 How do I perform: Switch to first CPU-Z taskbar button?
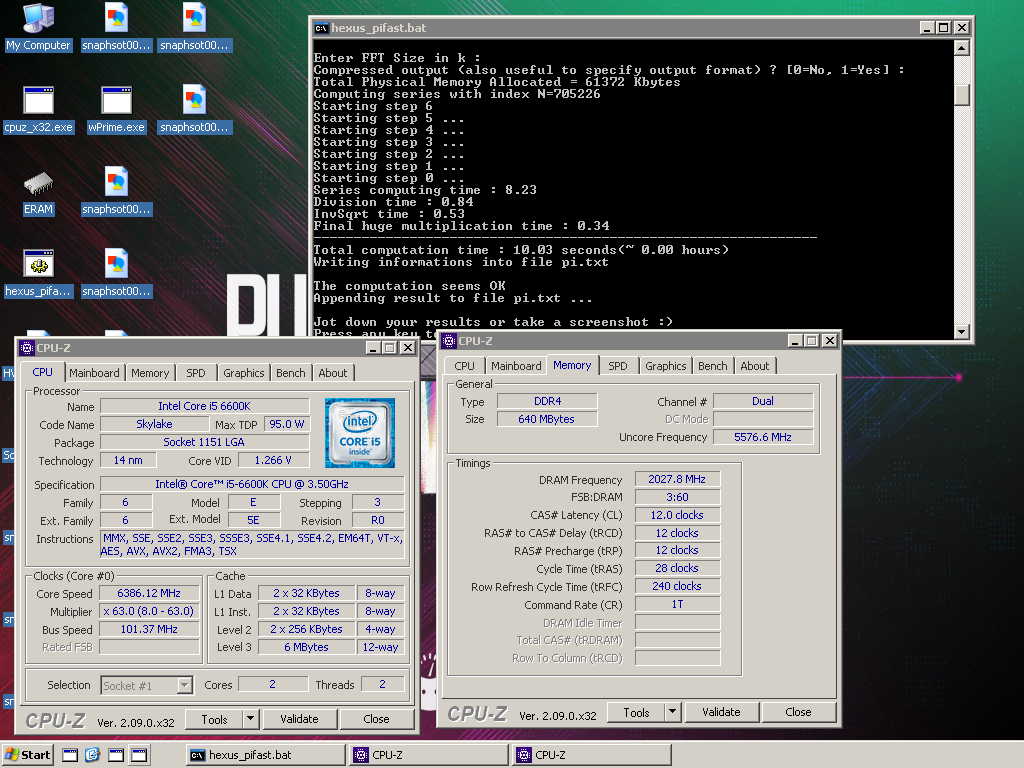tap(428, 755)
